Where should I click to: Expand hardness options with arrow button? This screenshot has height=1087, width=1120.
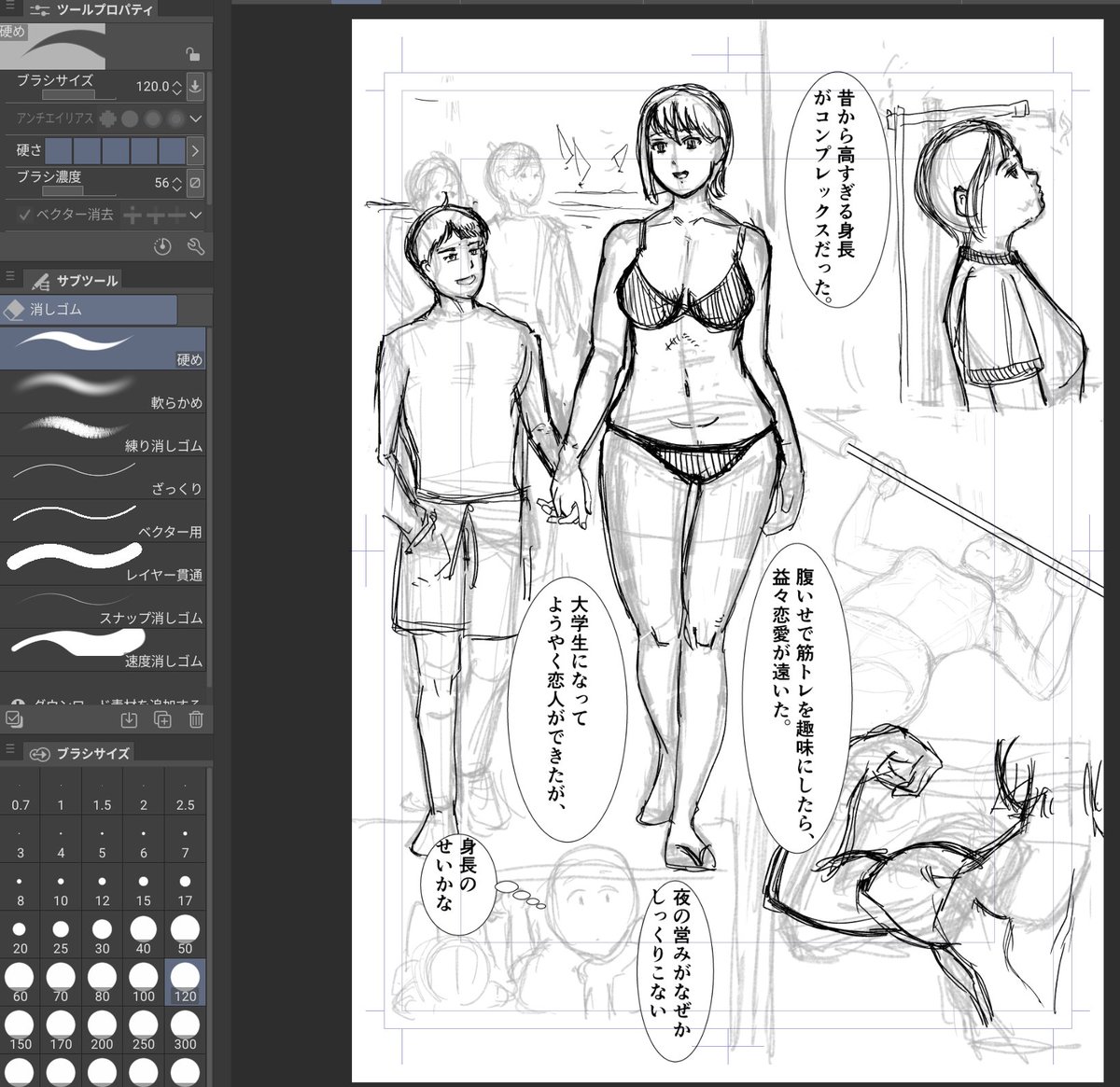(x=195, y=150)
